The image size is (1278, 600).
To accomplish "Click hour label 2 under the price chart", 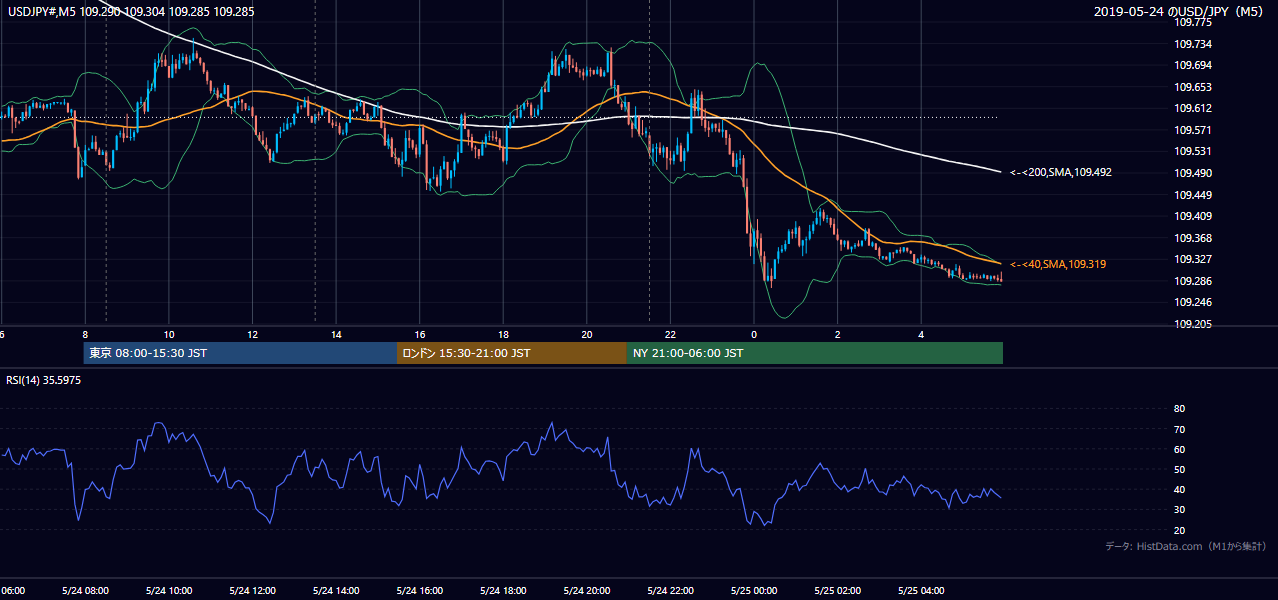I will tap(838, 334).
